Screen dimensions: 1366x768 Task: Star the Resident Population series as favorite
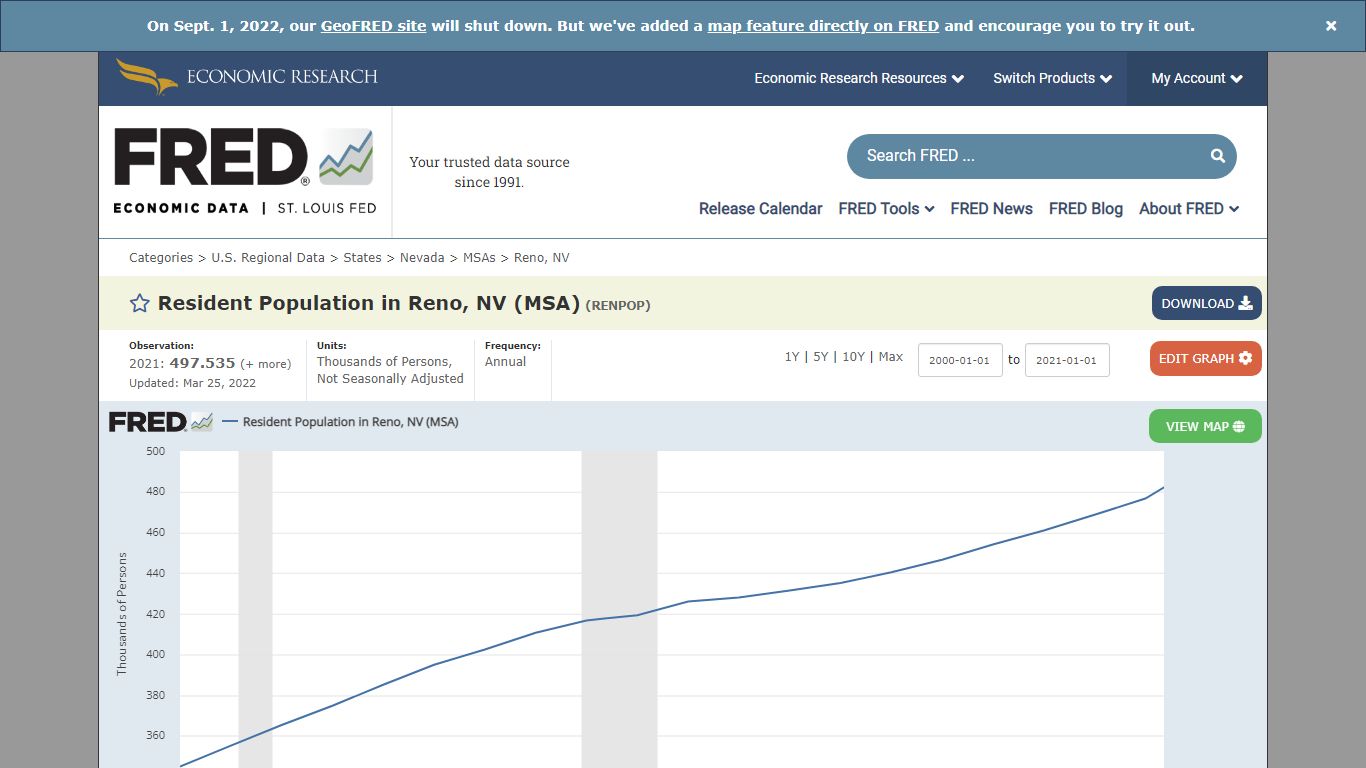pyautogui.click(x=140, y=303)
